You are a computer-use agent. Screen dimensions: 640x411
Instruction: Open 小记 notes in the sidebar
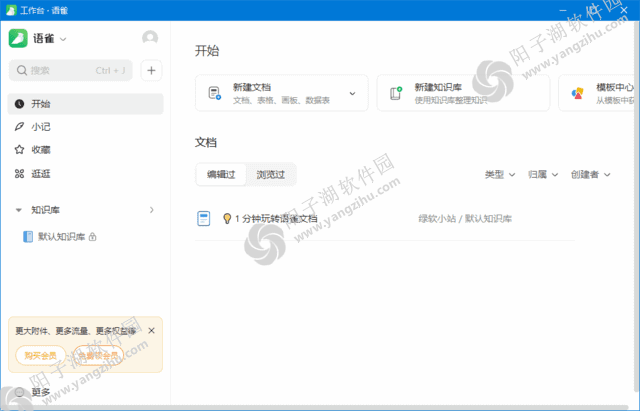85,127
